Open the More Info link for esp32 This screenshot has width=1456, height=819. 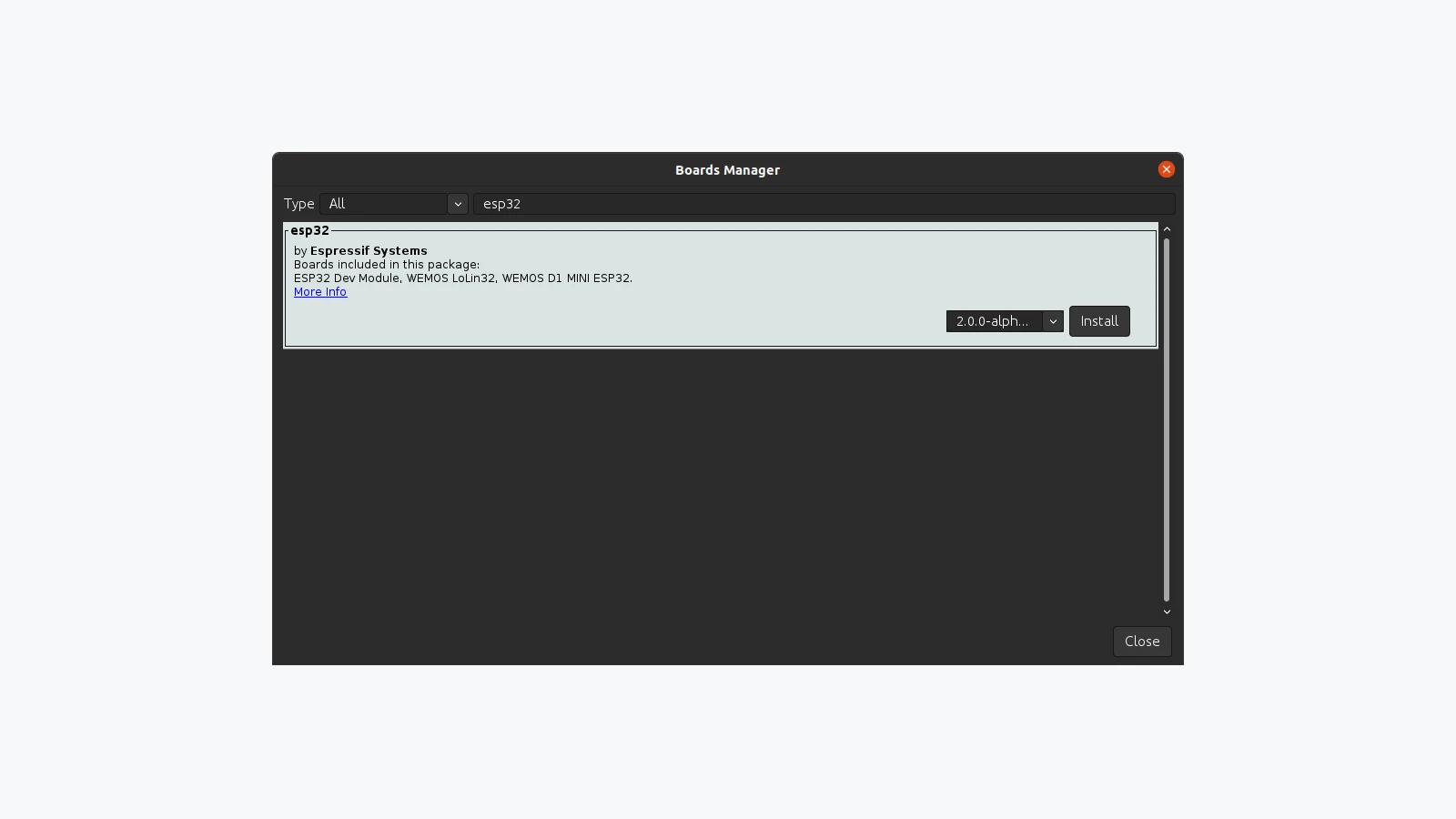320,292
